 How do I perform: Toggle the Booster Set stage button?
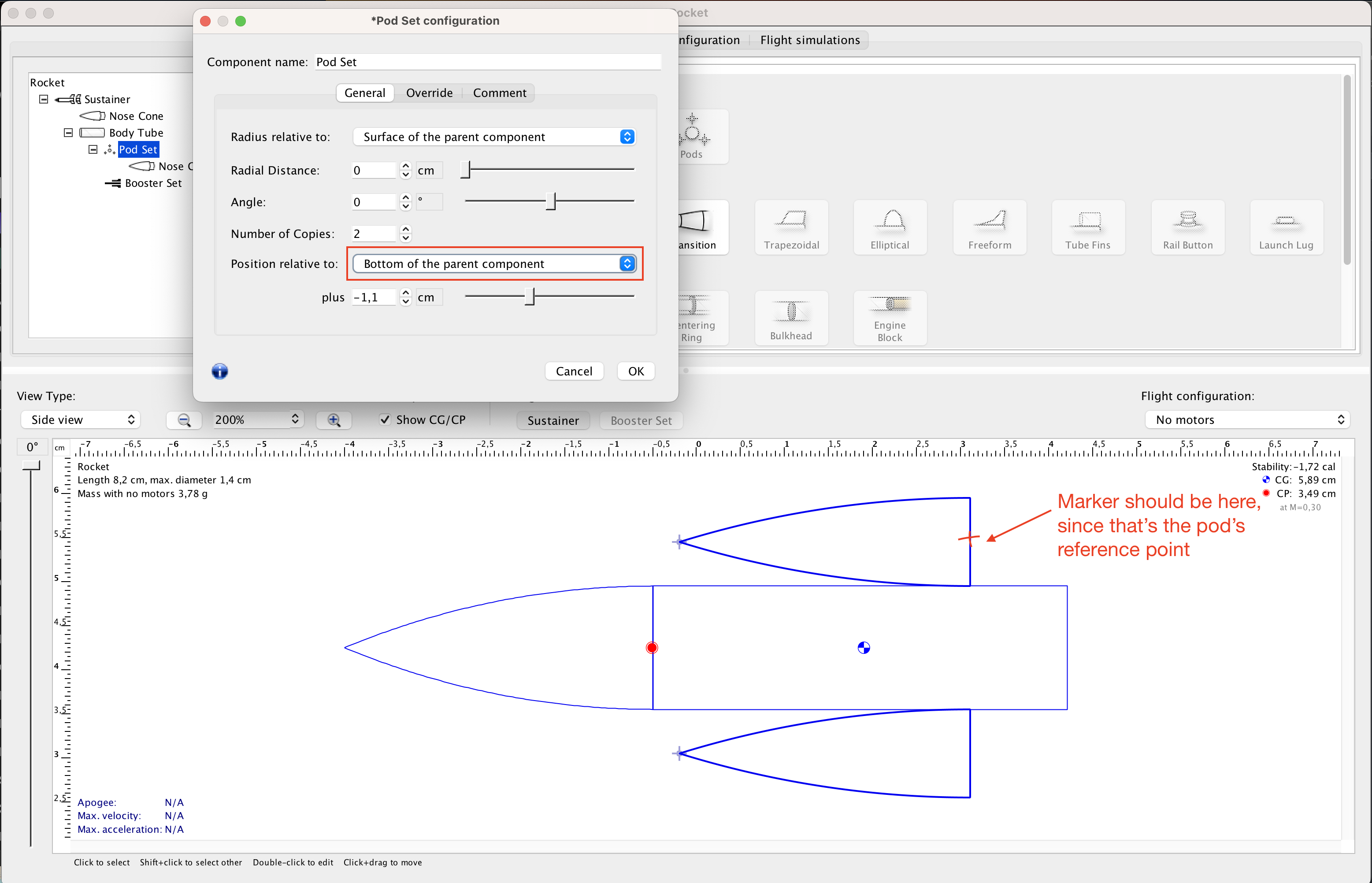[641, 420]
